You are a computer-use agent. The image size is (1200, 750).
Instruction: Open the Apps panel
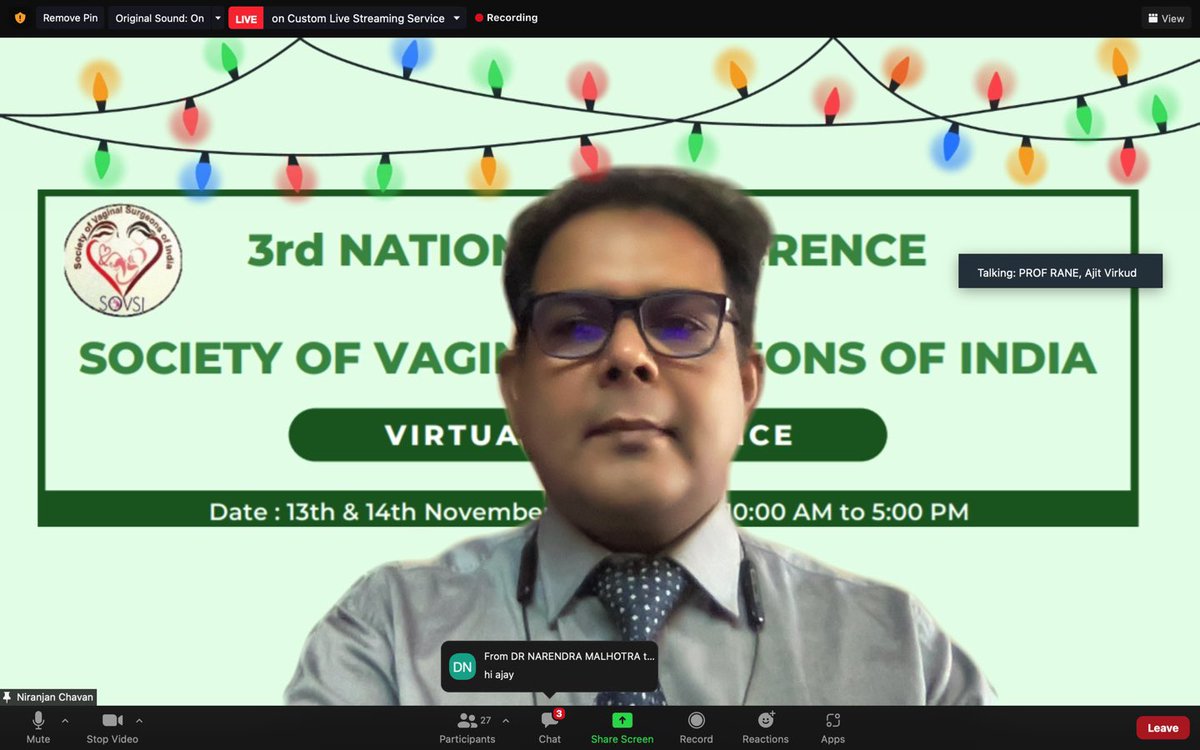tap(833, 728)
